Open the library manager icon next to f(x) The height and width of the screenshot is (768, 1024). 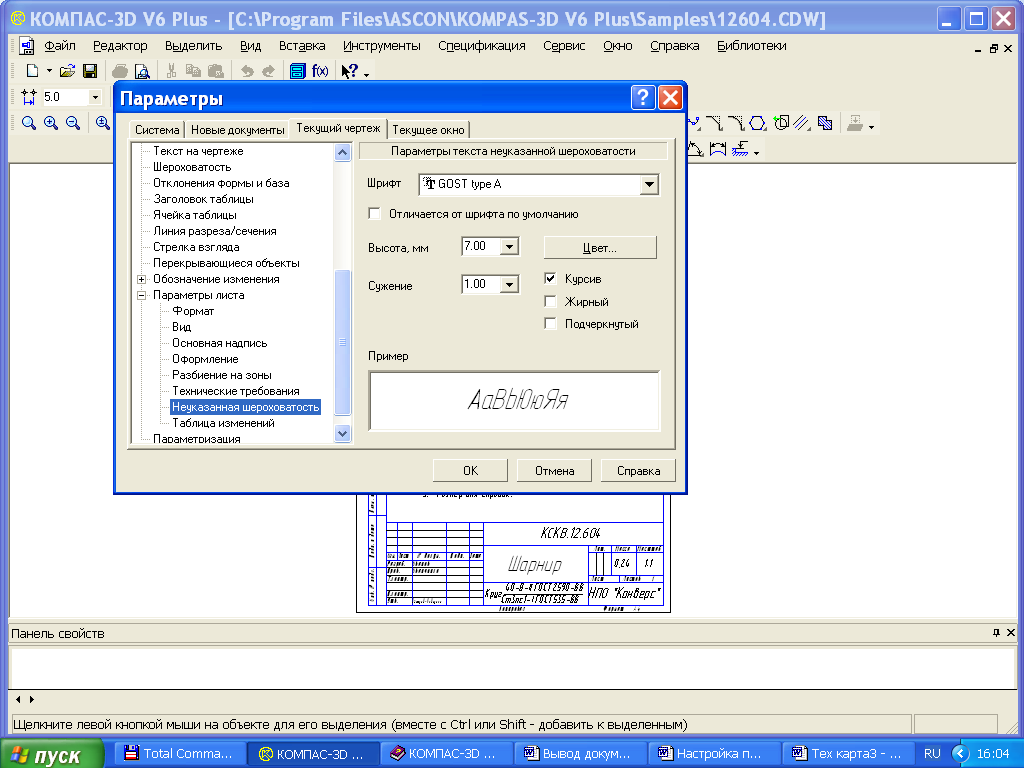click(298, 71)
